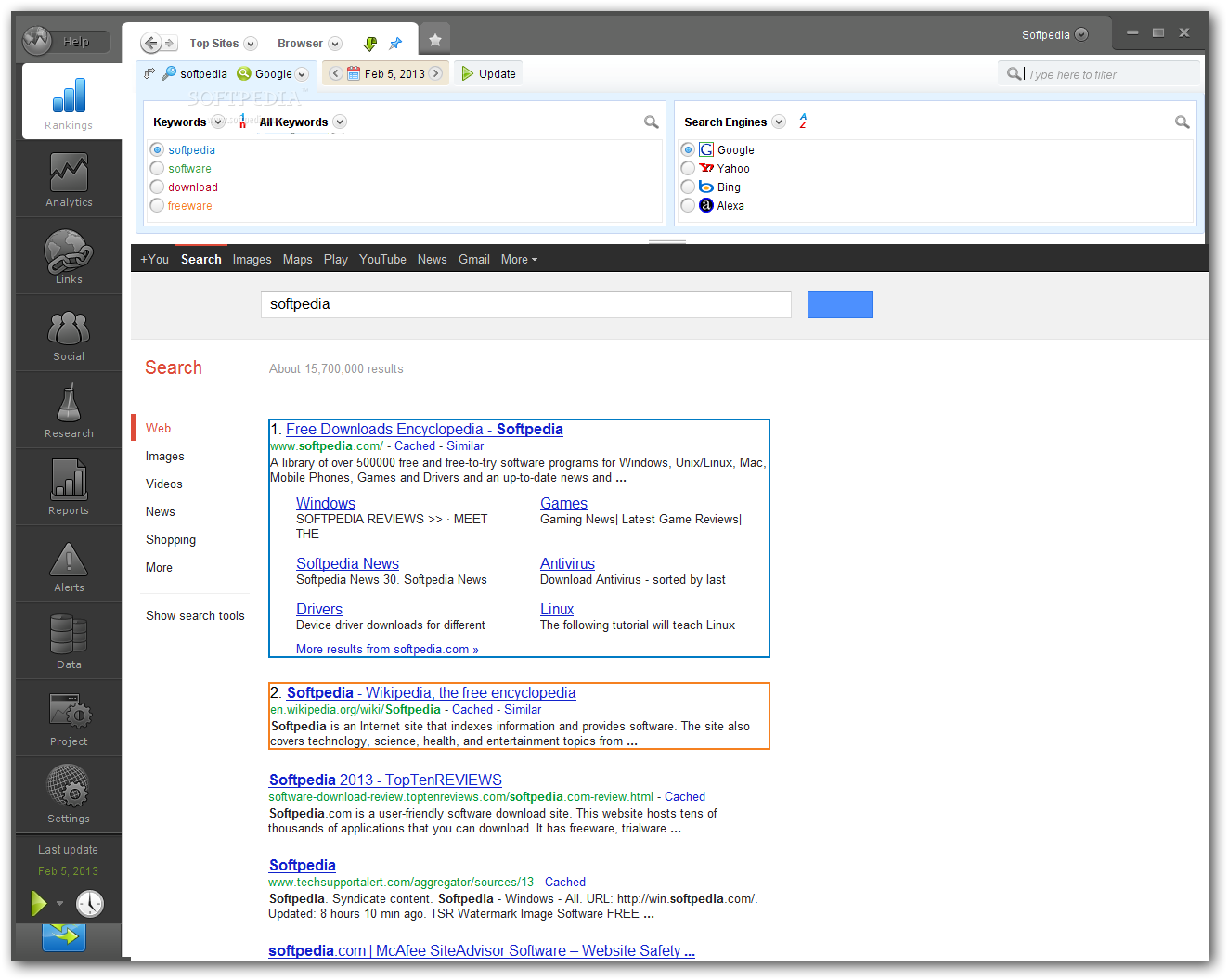Click the blue pin icon
This screenshot has width=1228, height=980.
click(395, 44)
